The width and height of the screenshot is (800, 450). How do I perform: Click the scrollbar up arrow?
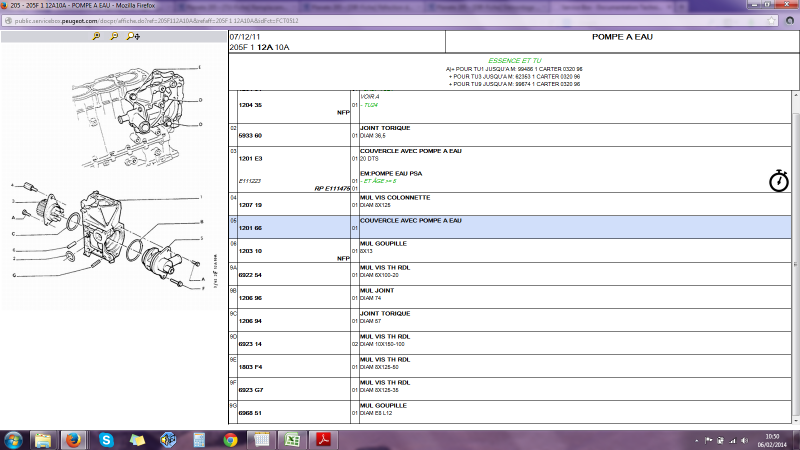(x=795, y=95)
